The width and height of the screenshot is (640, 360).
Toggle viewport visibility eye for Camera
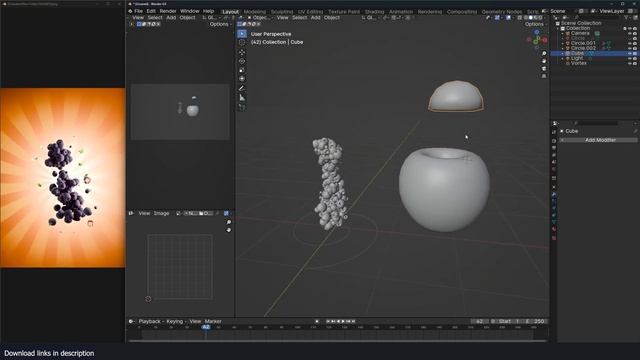tap(630, 33)
